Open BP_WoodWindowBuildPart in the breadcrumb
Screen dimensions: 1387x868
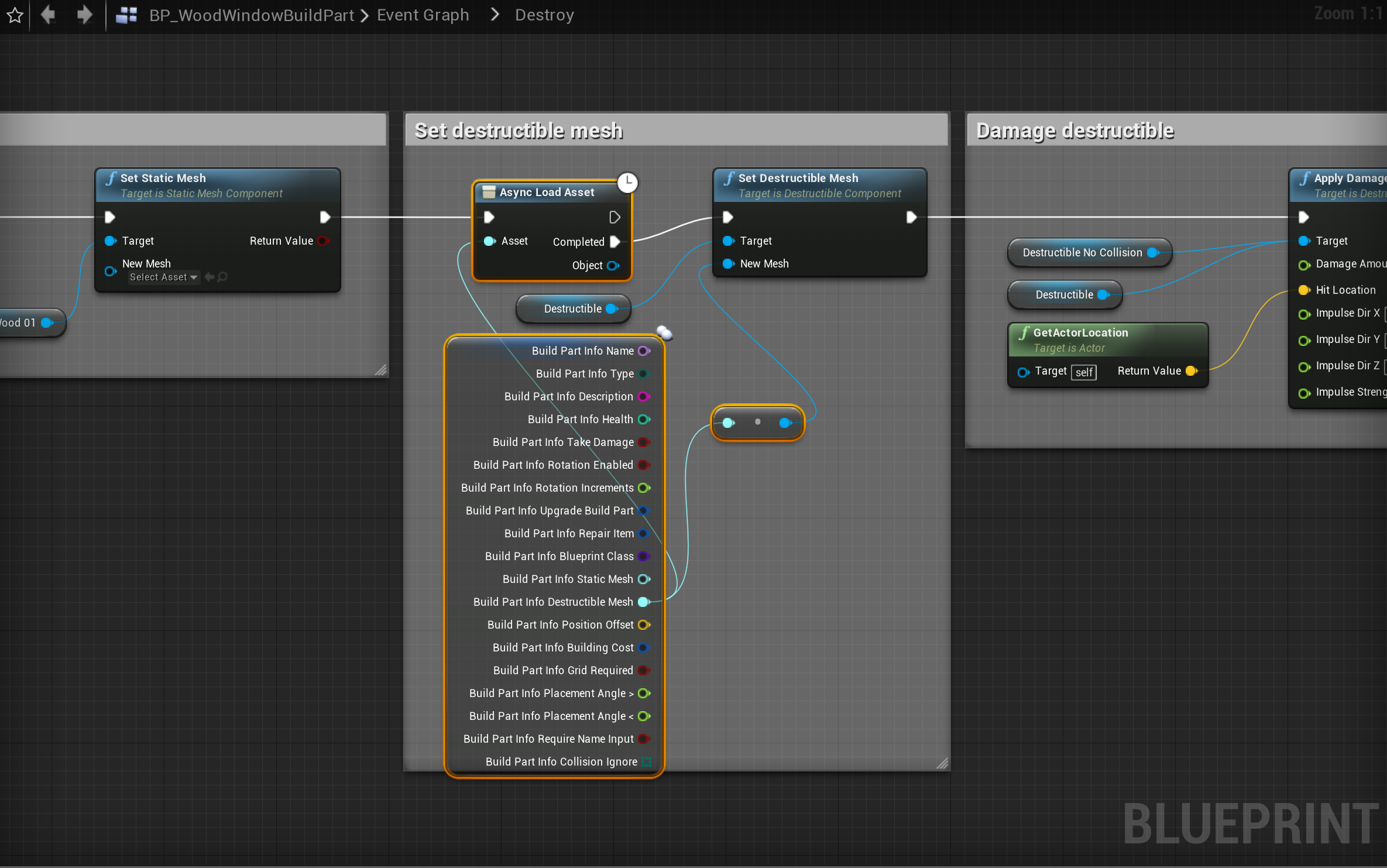pos(251,15)
